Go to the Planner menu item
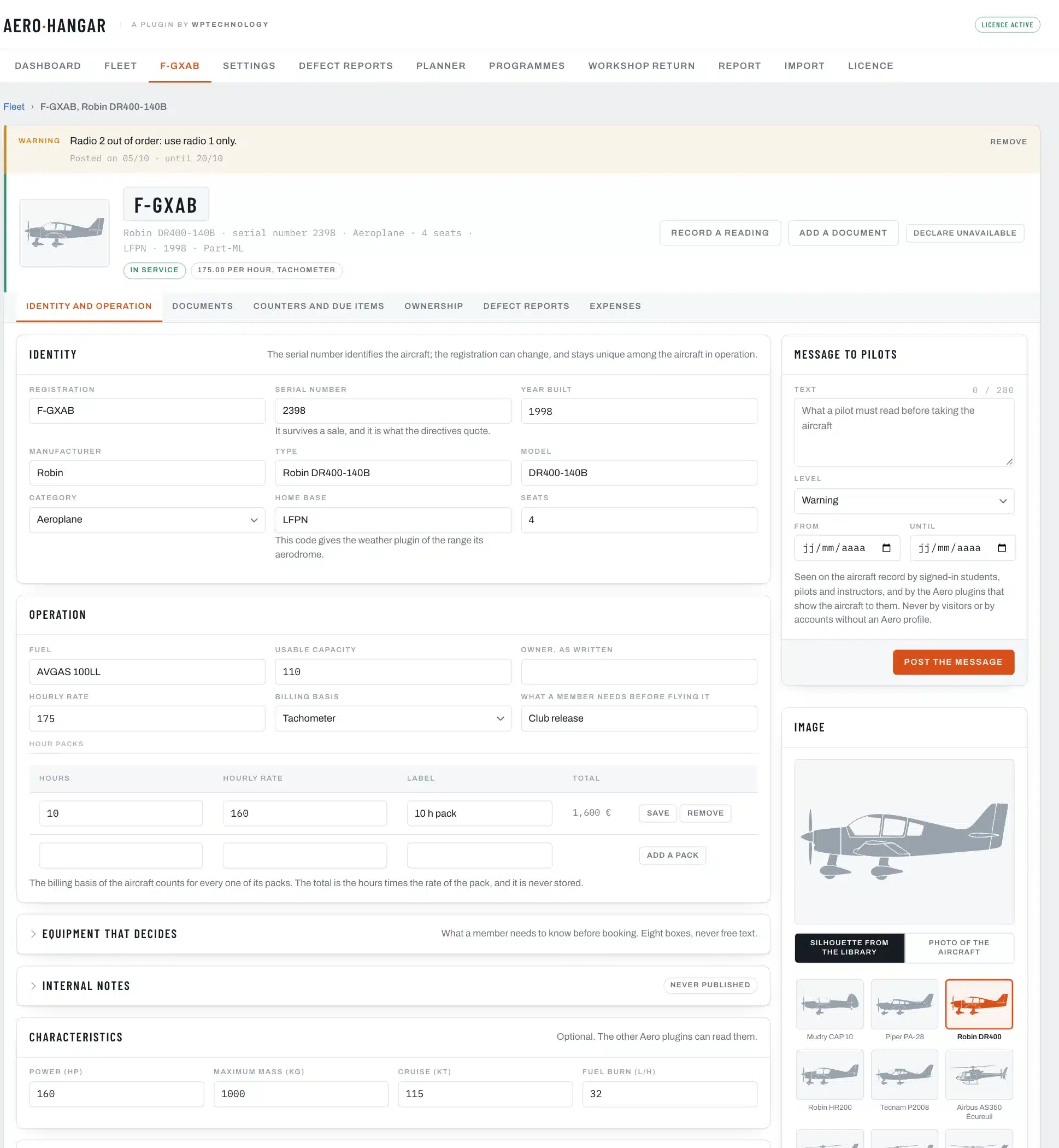 coord(440,66)
